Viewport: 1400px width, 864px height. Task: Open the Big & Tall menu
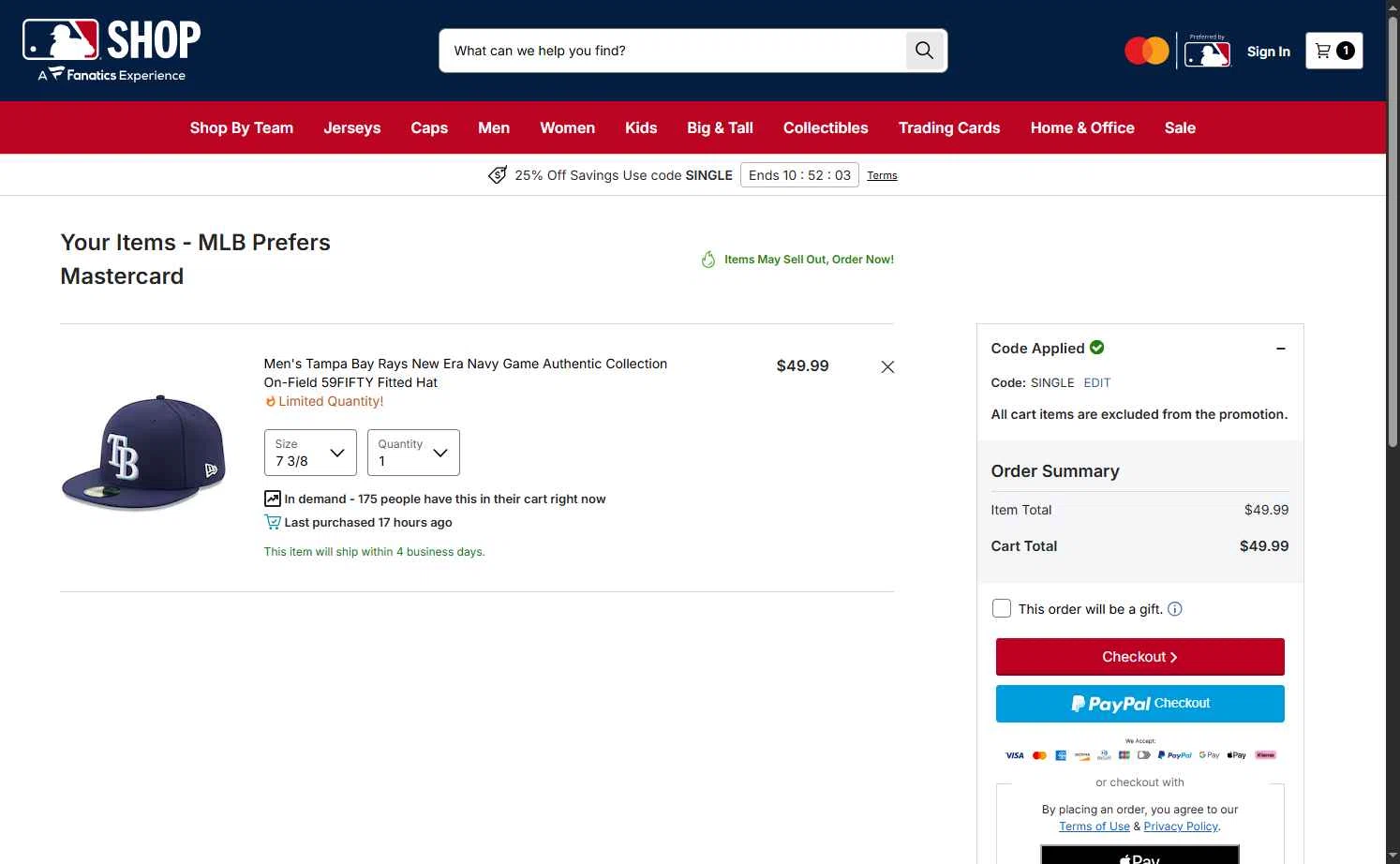[721, 127]
